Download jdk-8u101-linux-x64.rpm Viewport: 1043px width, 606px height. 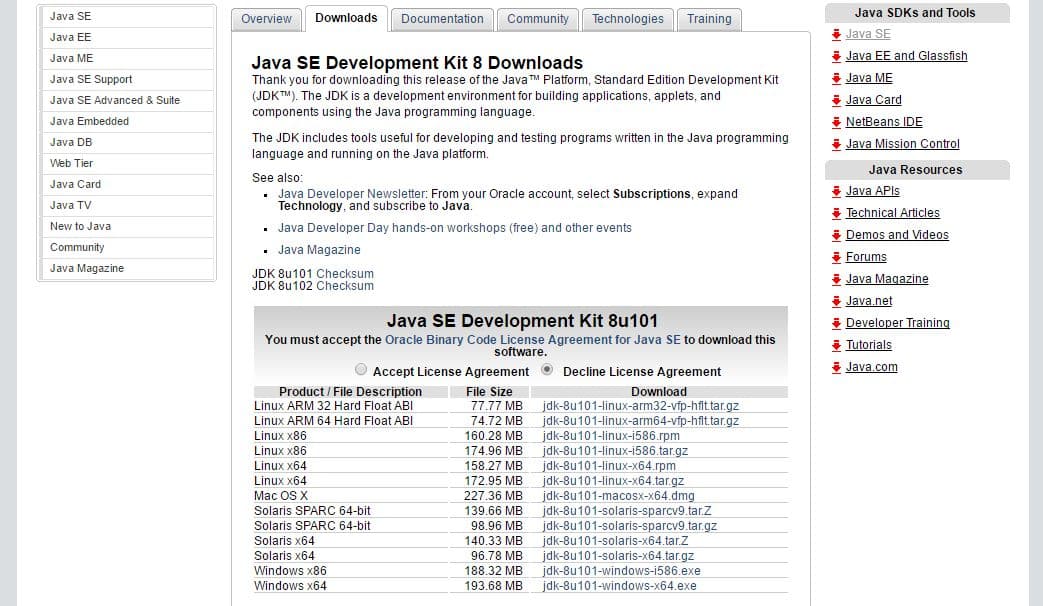coord(609,466)
